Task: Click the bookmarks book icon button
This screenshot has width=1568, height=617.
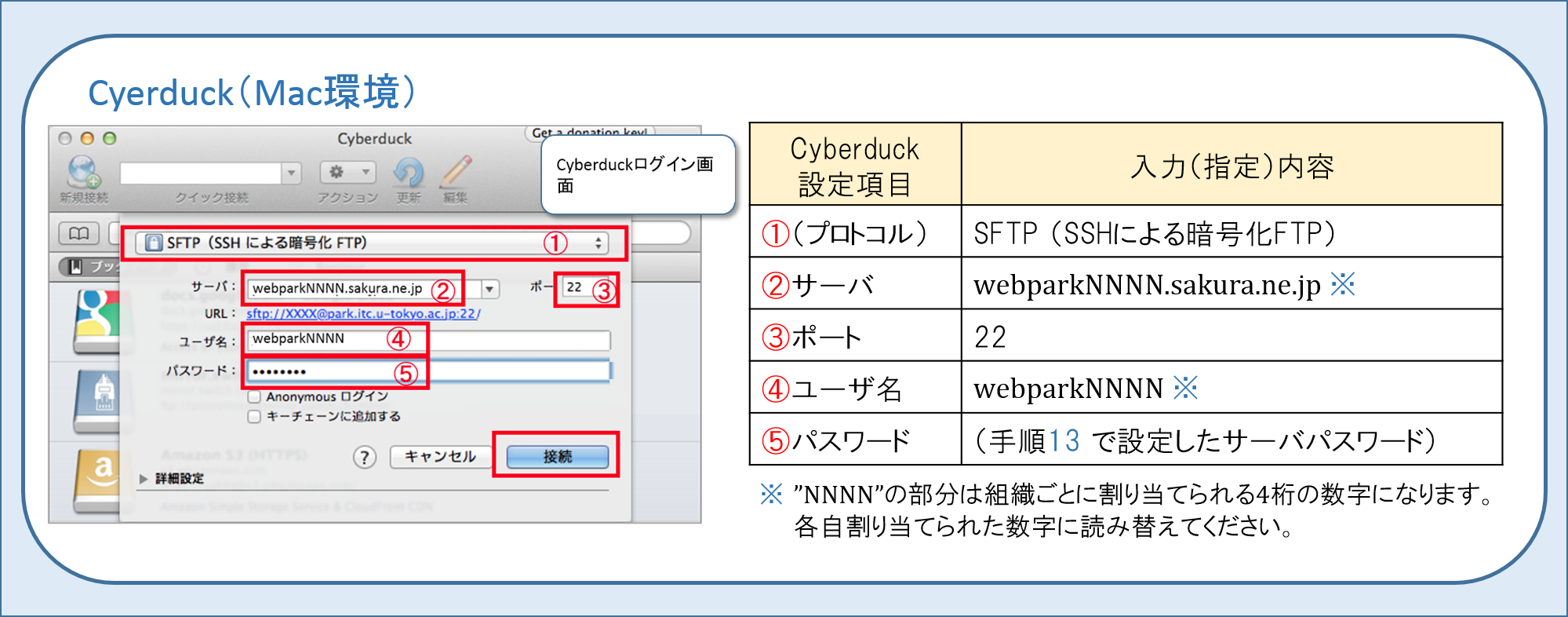Action: (x=79, y=233)
